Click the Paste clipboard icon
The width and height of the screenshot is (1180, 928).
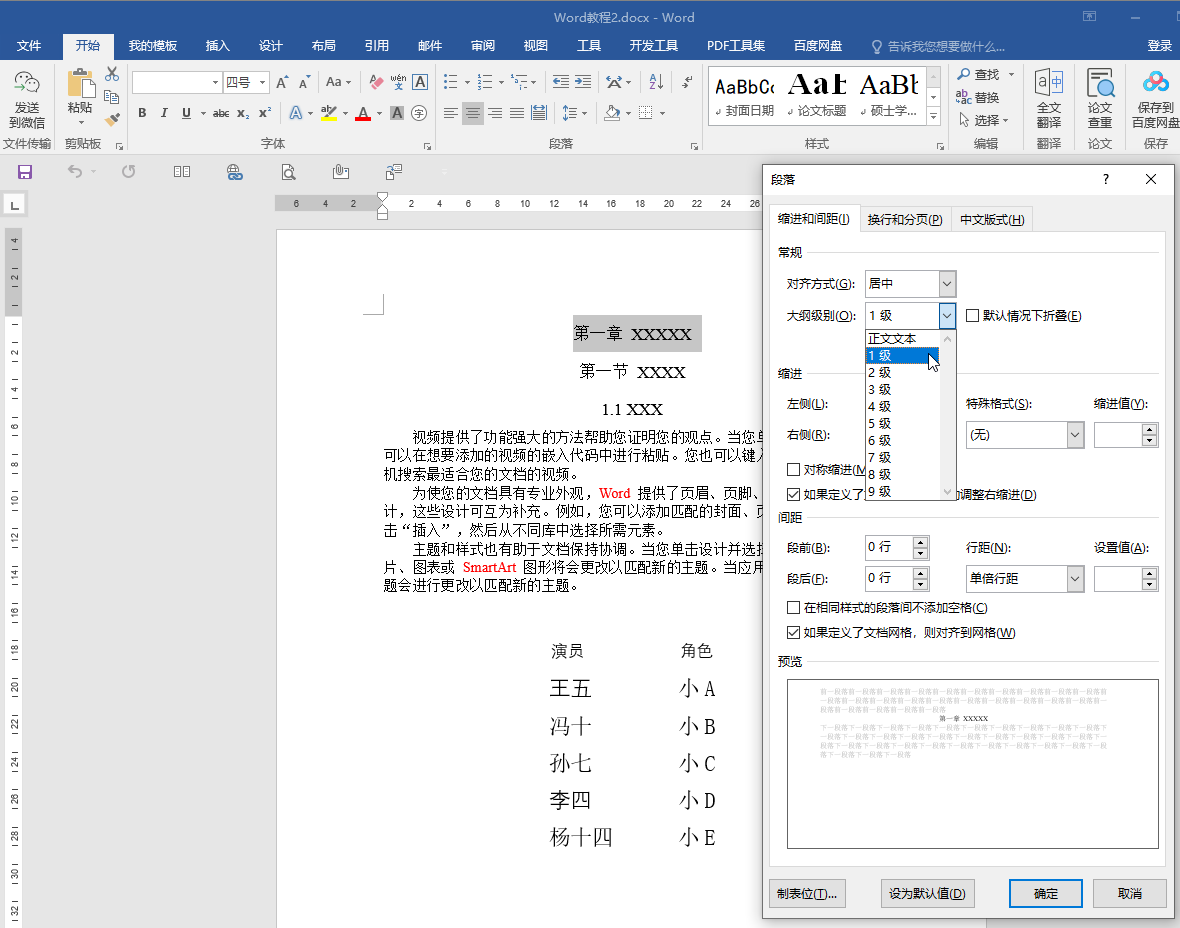(x=81, y=84)
